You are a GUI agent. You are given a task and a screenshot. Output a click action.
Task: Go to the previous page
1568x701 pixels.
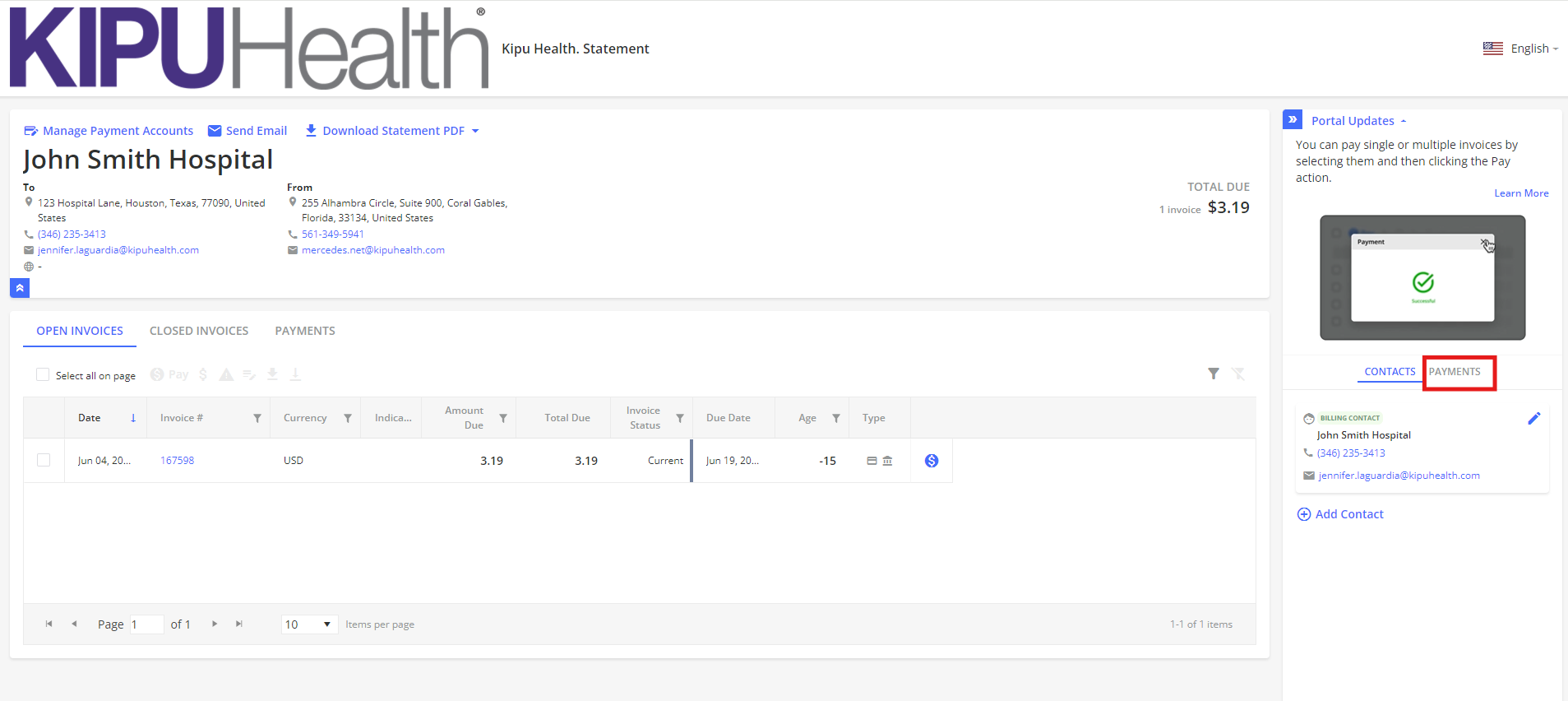click(x=74, y=624)
